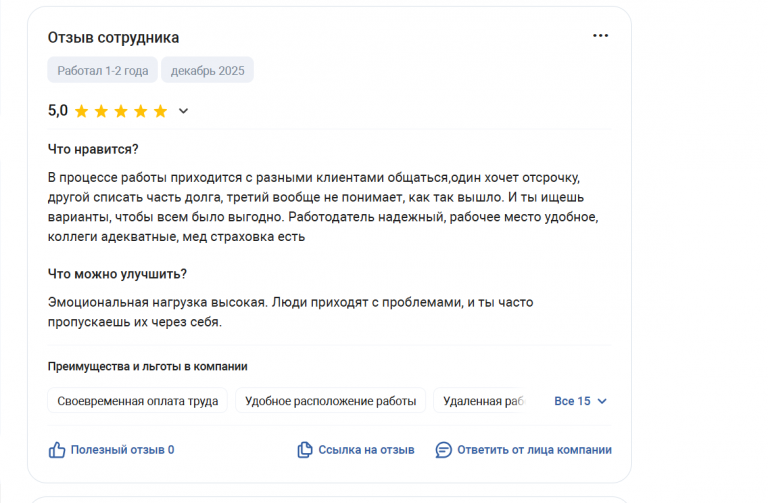Click the chevron beside 'Все 15'
This screenshot has height=503, width=768.
tap(602, 401)
